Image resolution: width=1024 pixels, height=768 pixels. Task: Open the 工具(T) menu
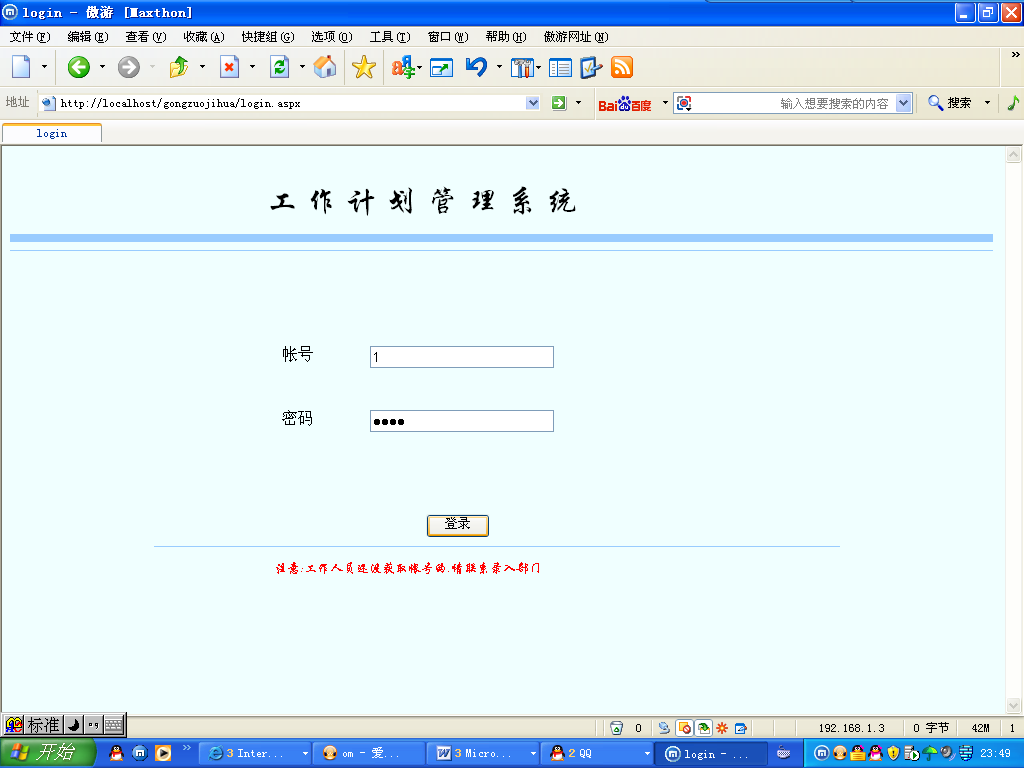(390, 37)
